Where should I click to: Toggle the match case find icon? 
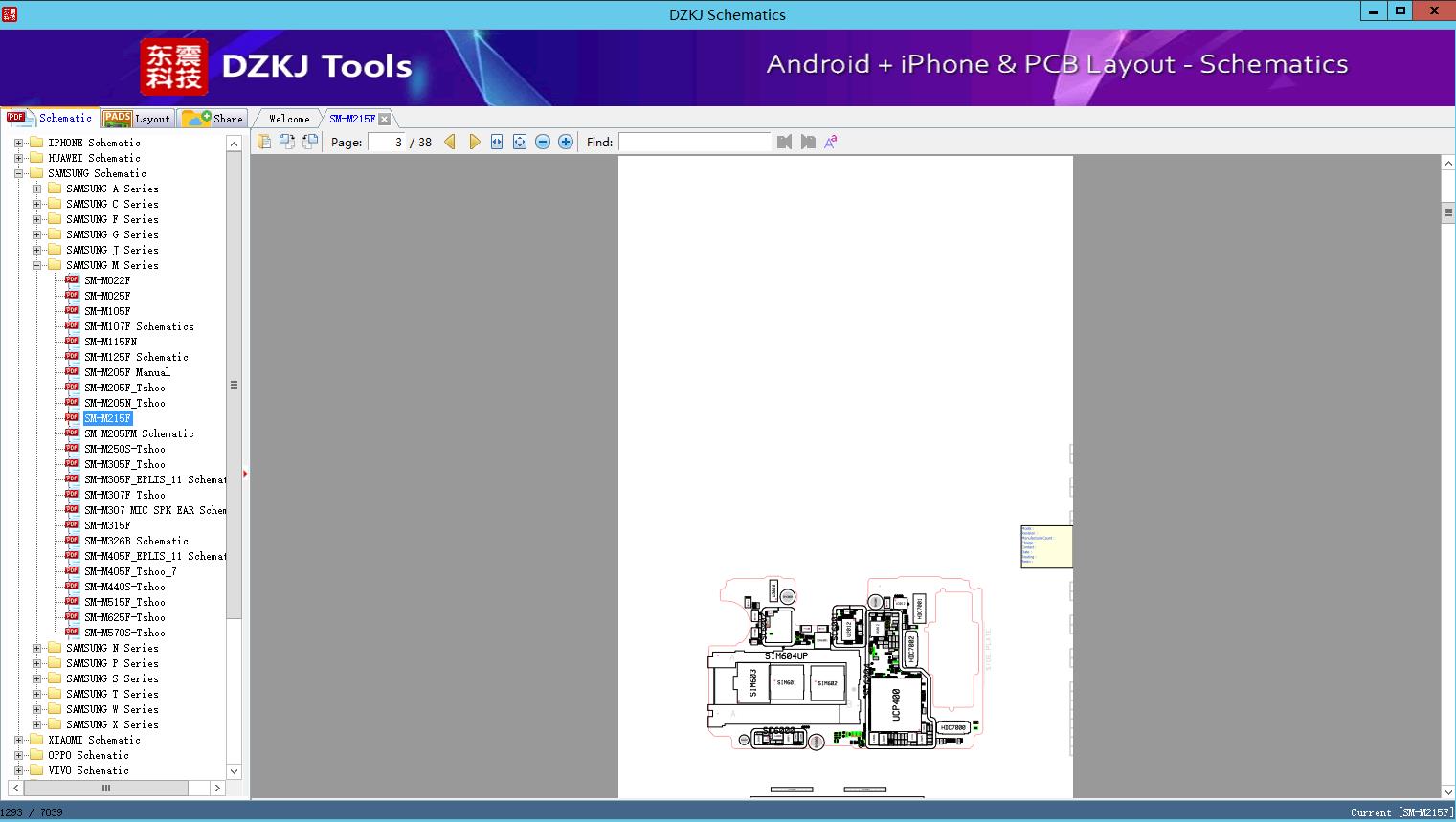pos(831,142)
